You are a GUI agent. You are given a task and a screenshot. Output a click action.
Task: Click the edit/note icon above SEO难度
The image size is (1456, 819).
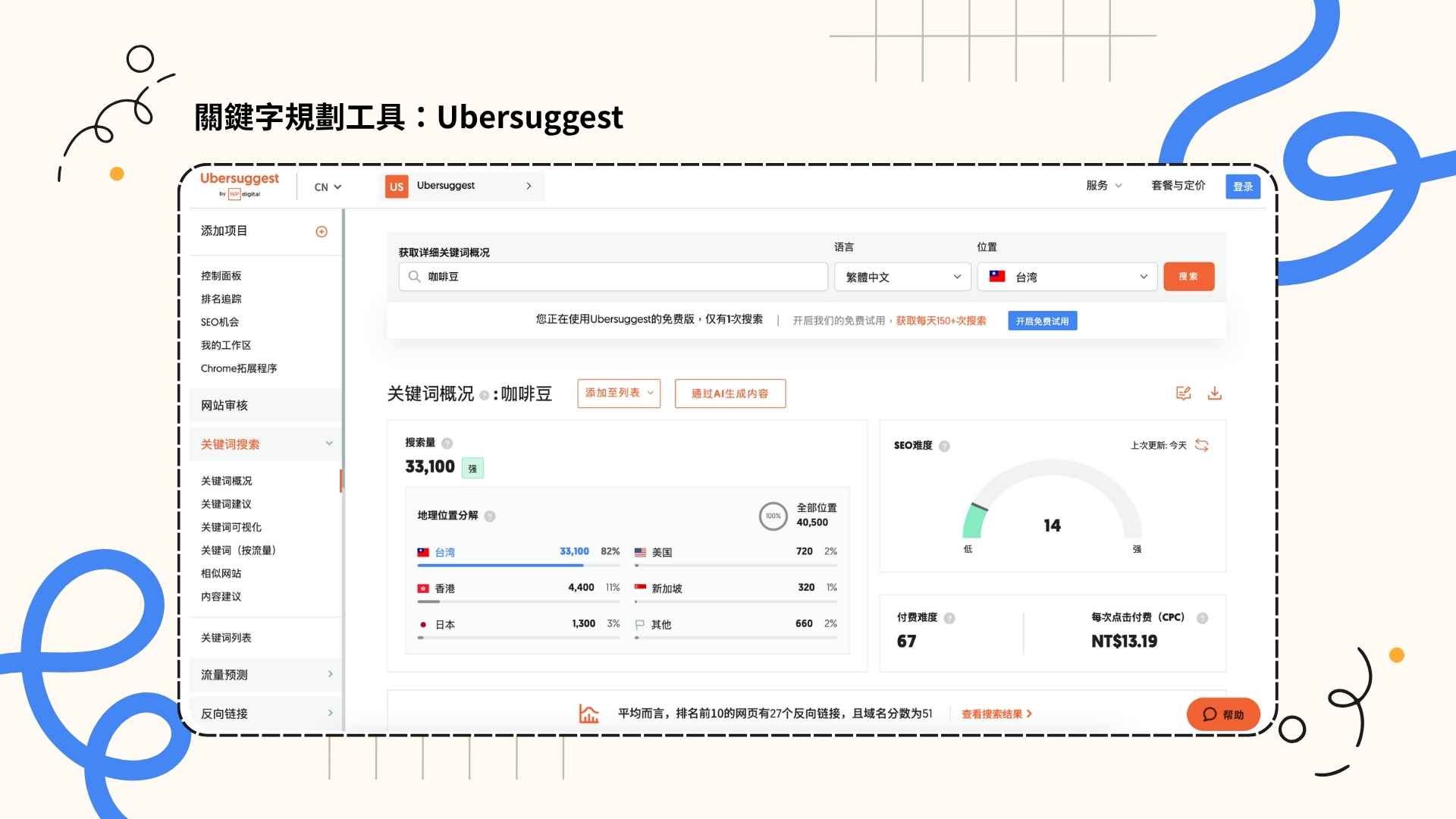tap(1183, 393)
